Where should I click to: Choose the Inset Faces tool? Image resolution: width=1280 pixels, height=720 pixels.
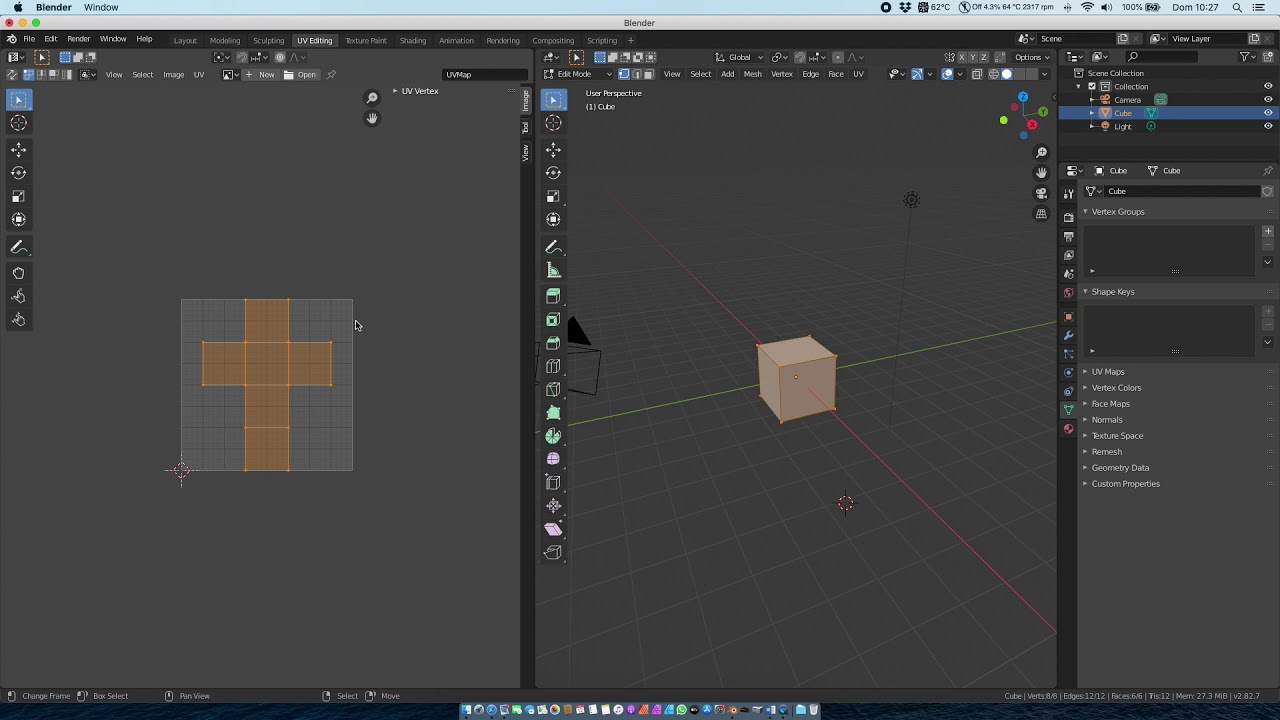(553, 320)
